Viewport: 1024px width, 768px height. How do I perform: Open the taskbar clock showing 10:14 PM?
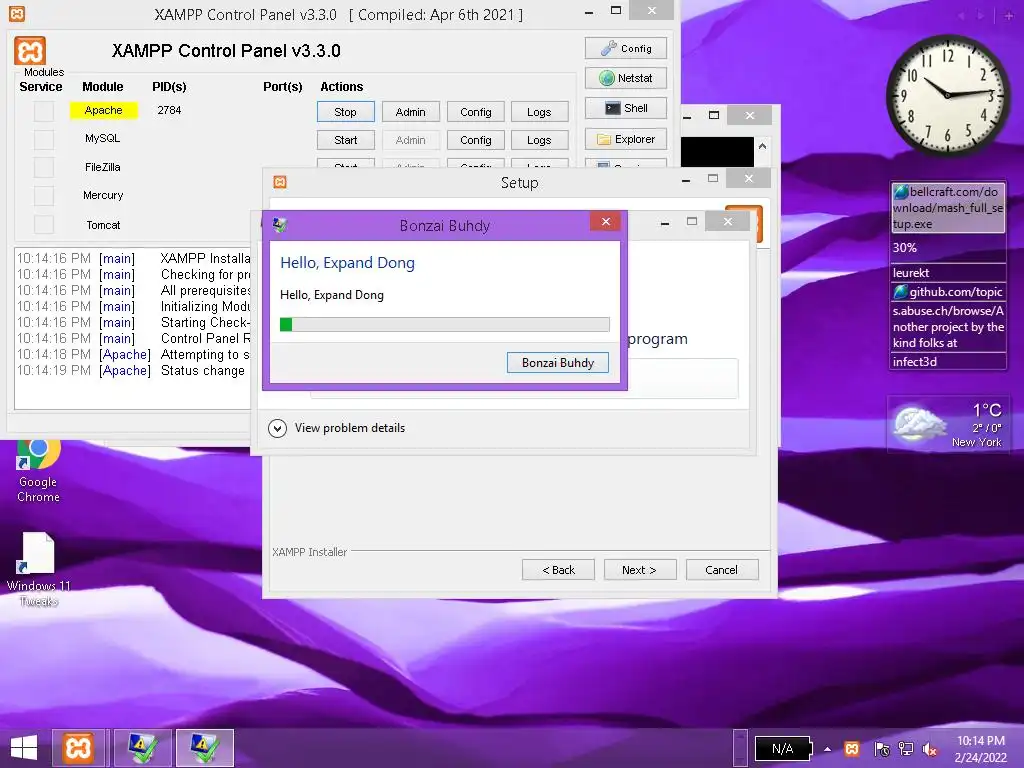[x=981, y=749]
